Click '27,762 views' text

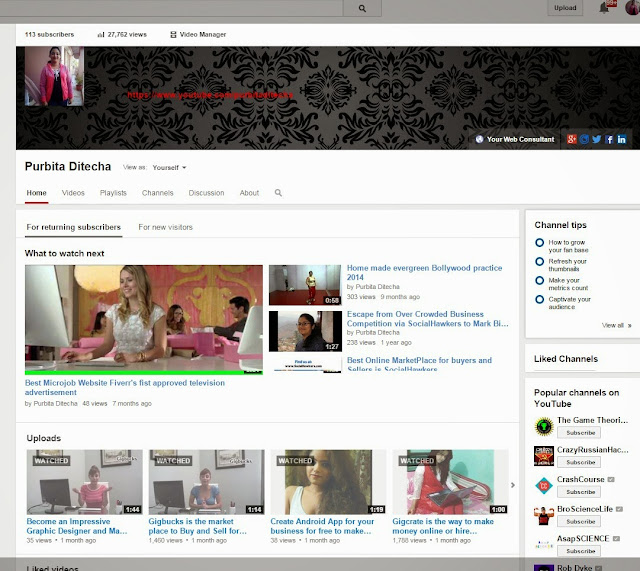(127, 35)
